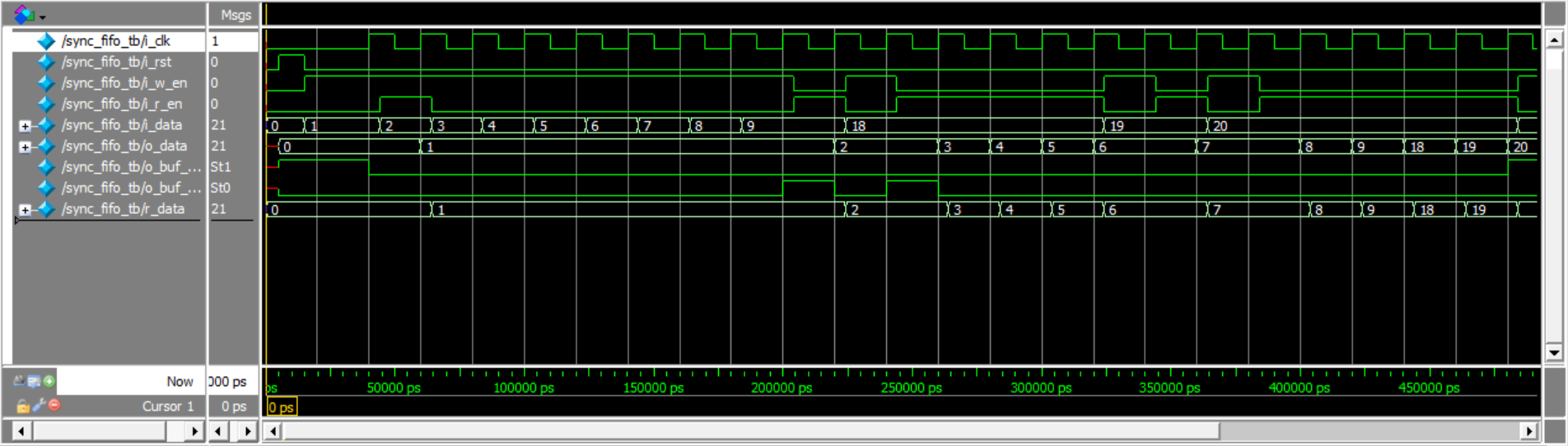1568x446 pixels.
Task: Toggle leaf names with the short/full path icon
Action: tap(19, 381)
